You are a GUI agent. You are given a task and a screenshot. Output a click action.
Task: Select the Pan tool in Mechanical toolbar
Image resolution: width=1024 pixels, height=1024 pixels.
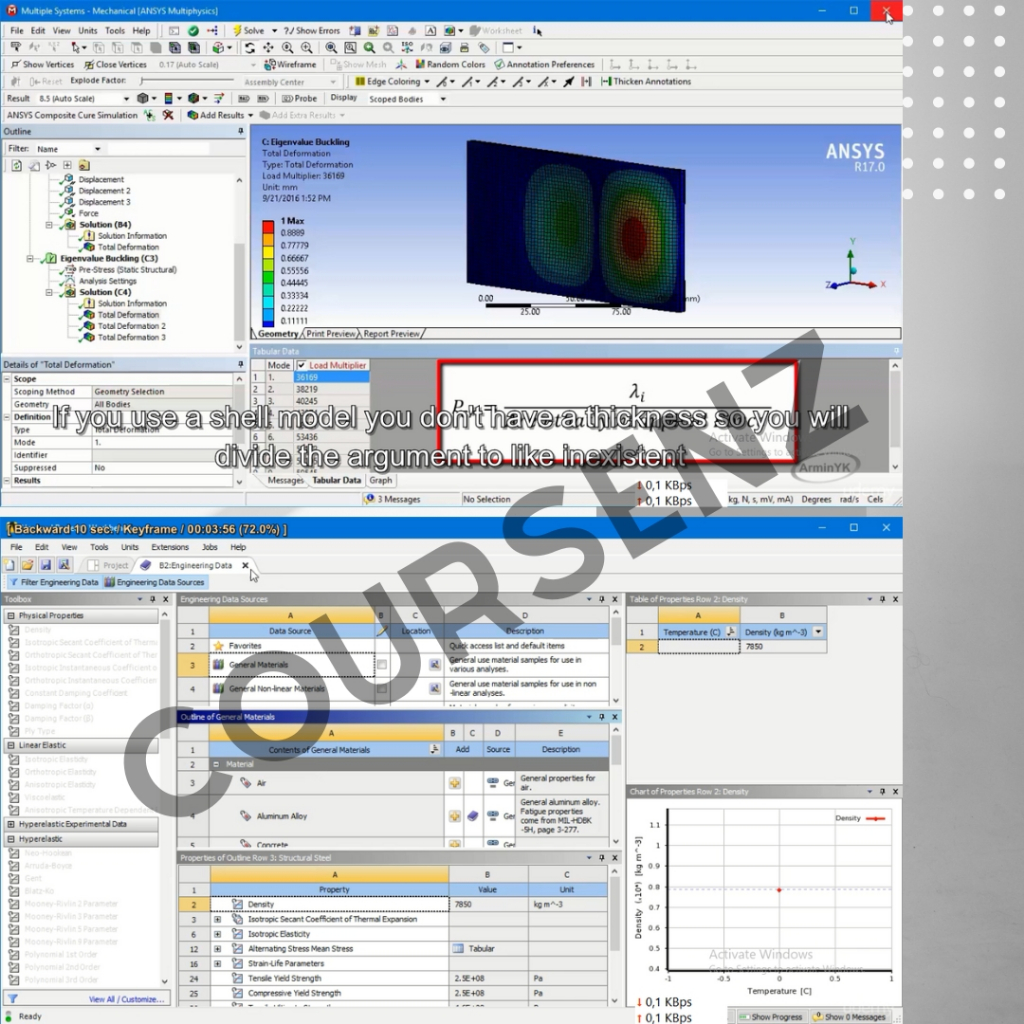pos(268,48)
